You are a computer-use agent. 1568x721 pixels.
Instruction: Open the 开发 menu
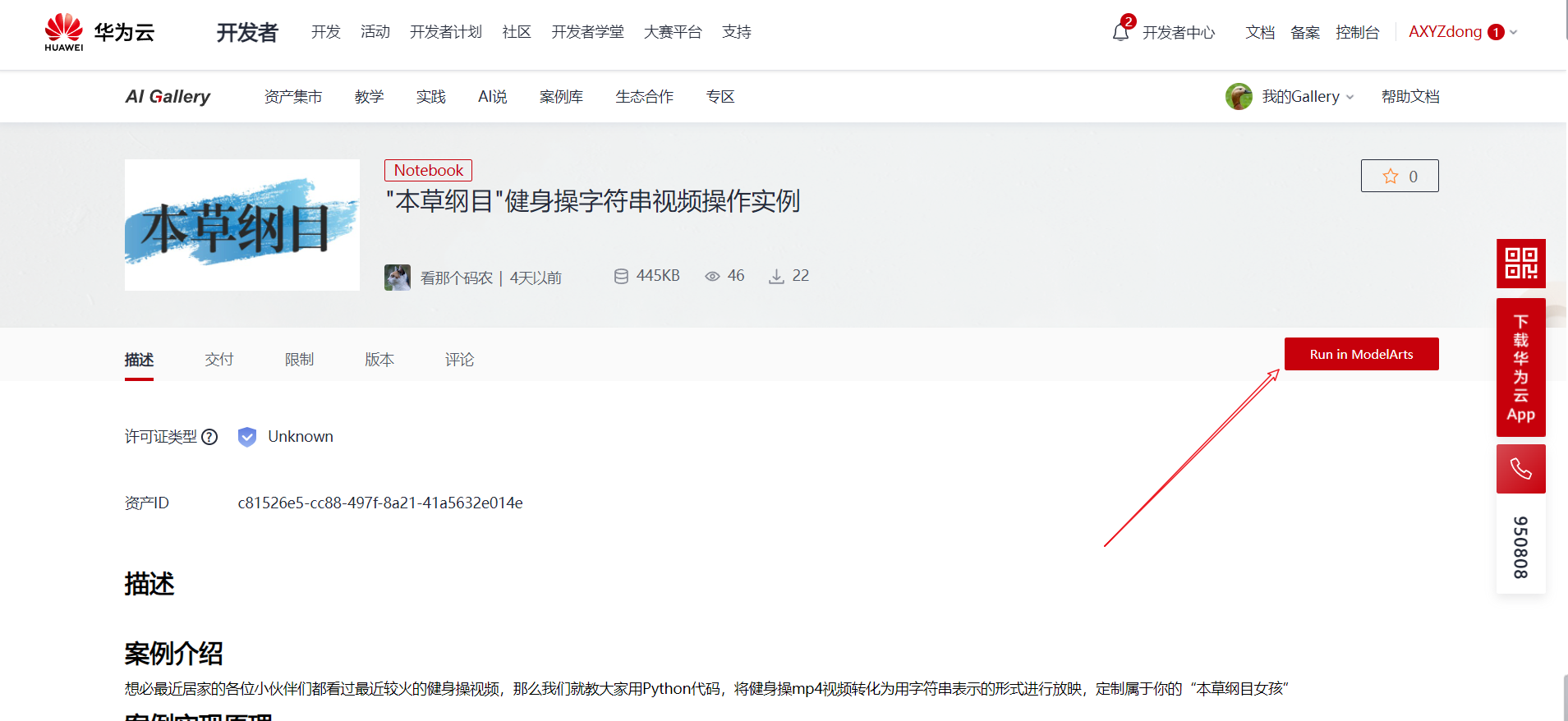(x=326, y=32)
